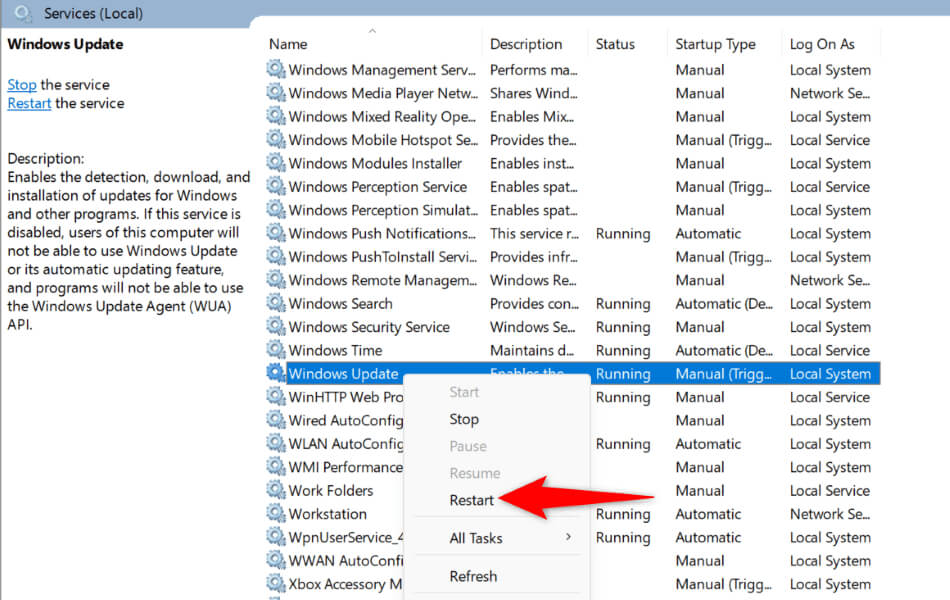Screen dimensions: 950x600
Task: Click the Status column header
Action: [615, 44]
